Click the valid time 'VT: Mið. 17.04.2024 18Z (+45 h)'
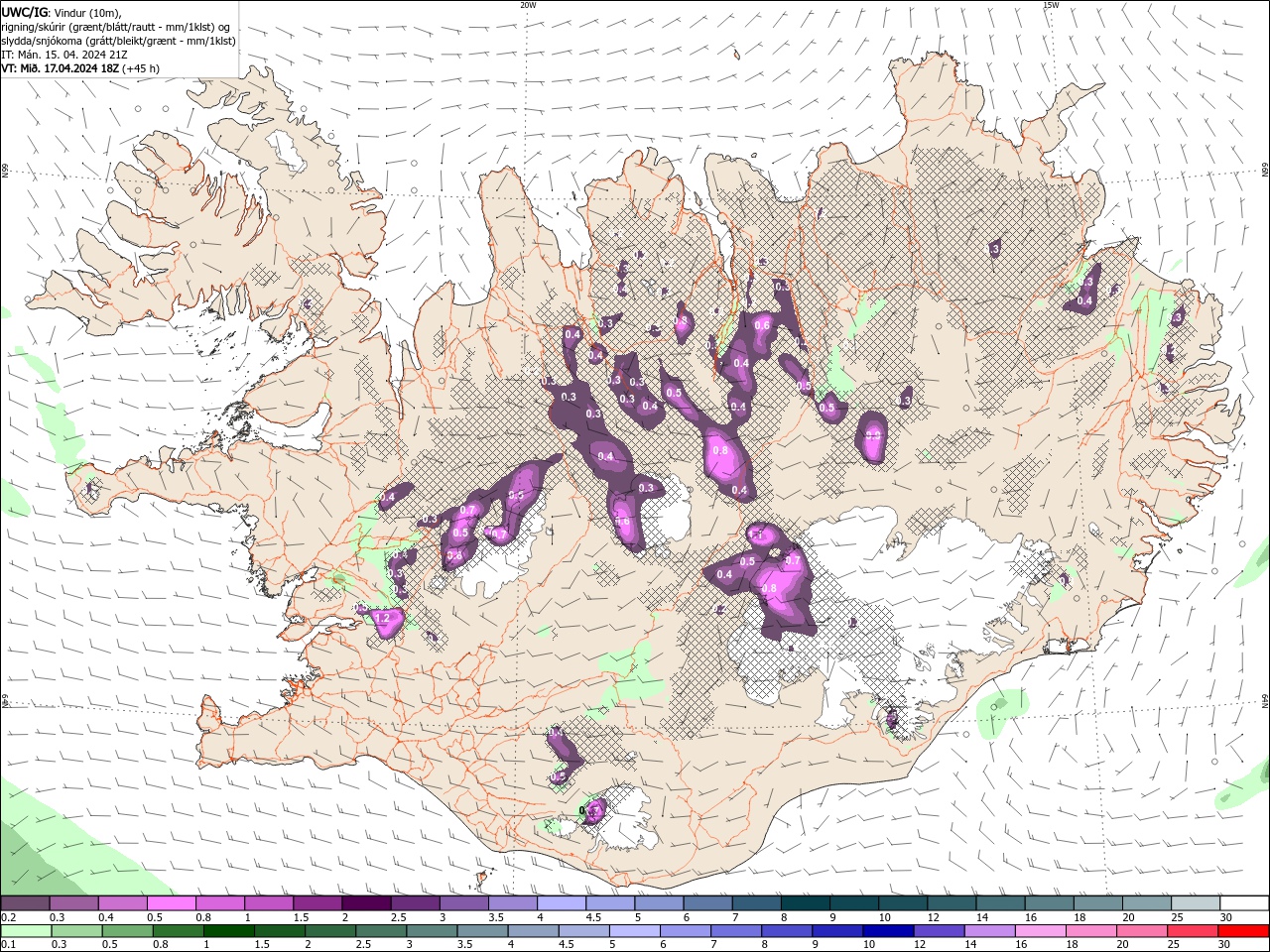Screen dimensions: 1270x952 (x=79, y=68)
